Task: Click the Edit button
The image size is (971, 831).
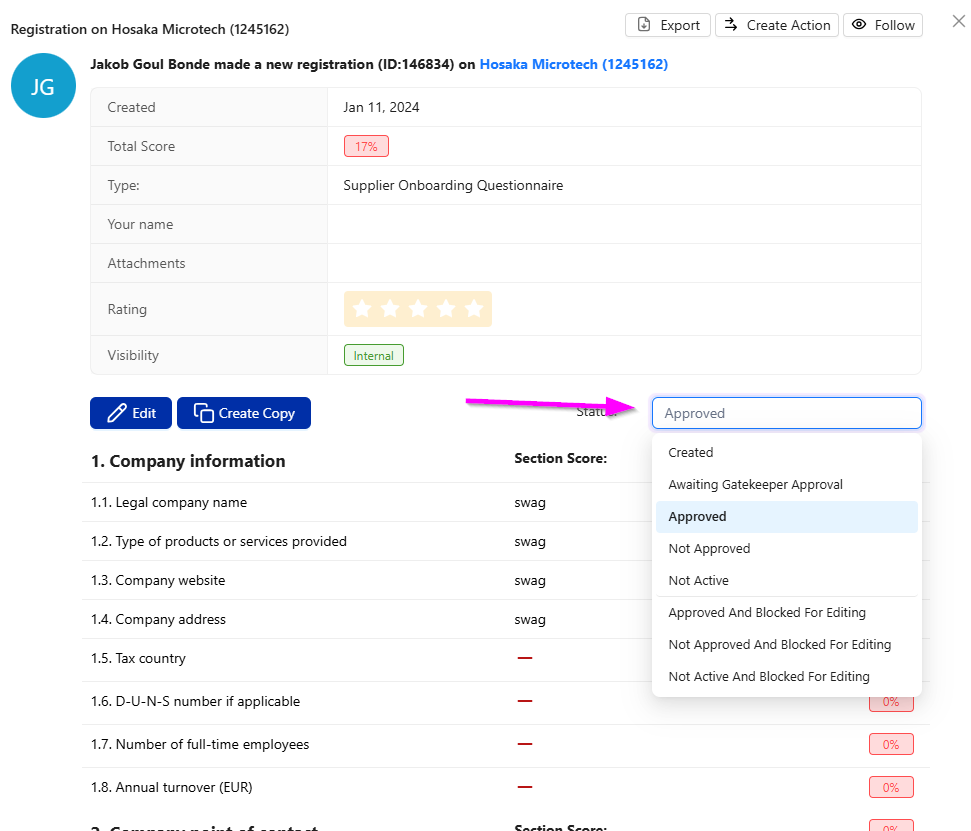Action: [x=131, y=413]
